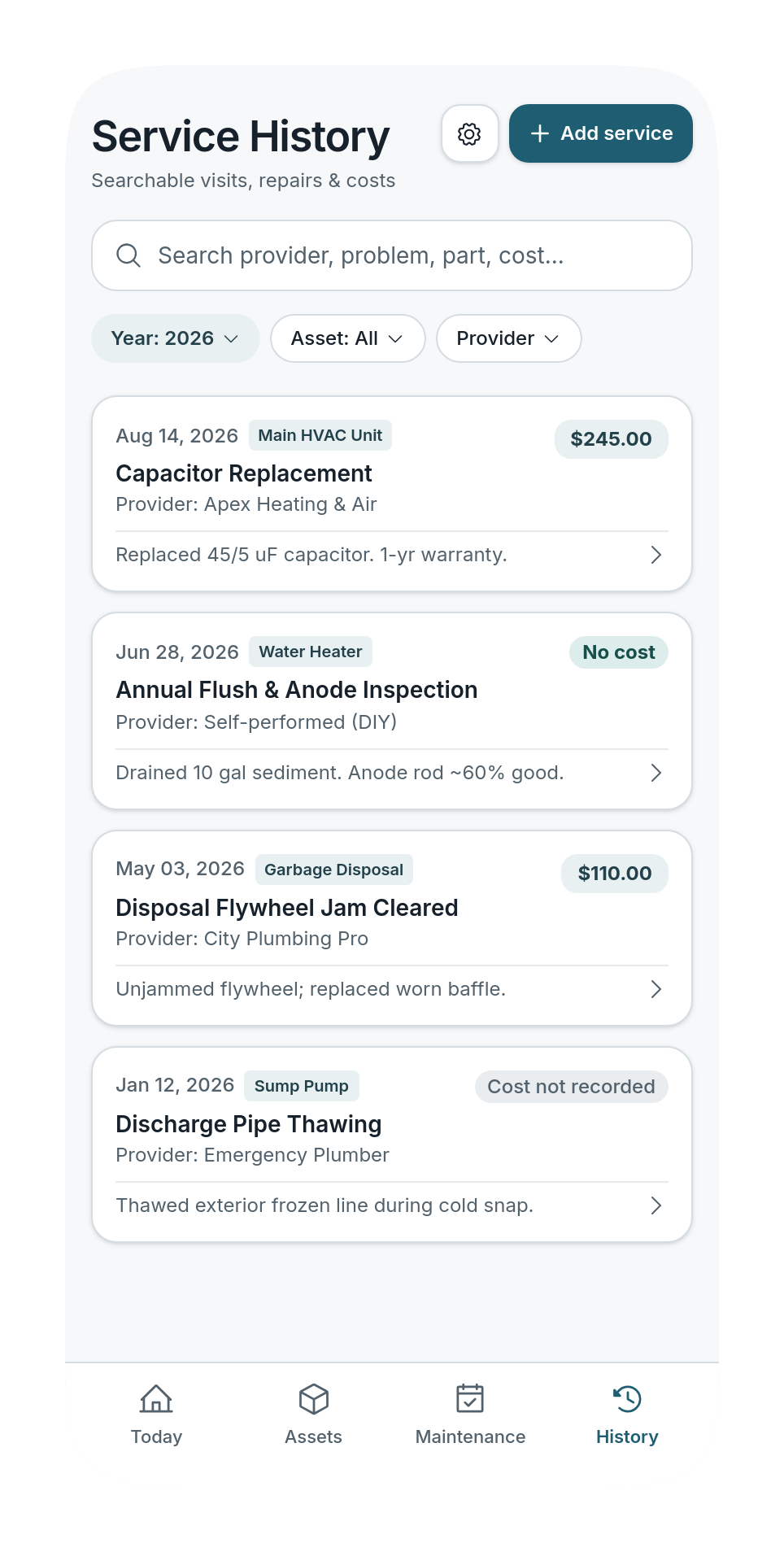Viewport: 784px width, 1552px height.
Task: Switch to the Maintenance tab label
Action: point(470,1436)
